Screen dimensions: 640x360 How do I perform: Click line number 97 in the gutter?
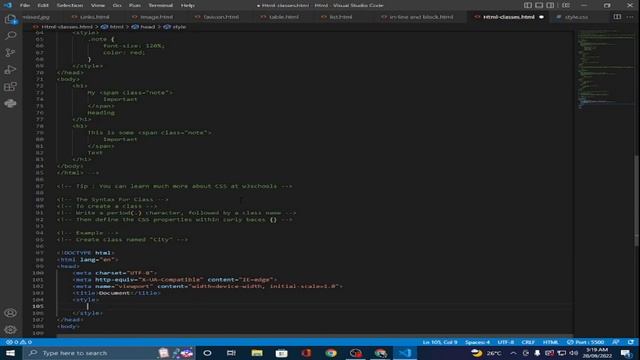(39, 253)
